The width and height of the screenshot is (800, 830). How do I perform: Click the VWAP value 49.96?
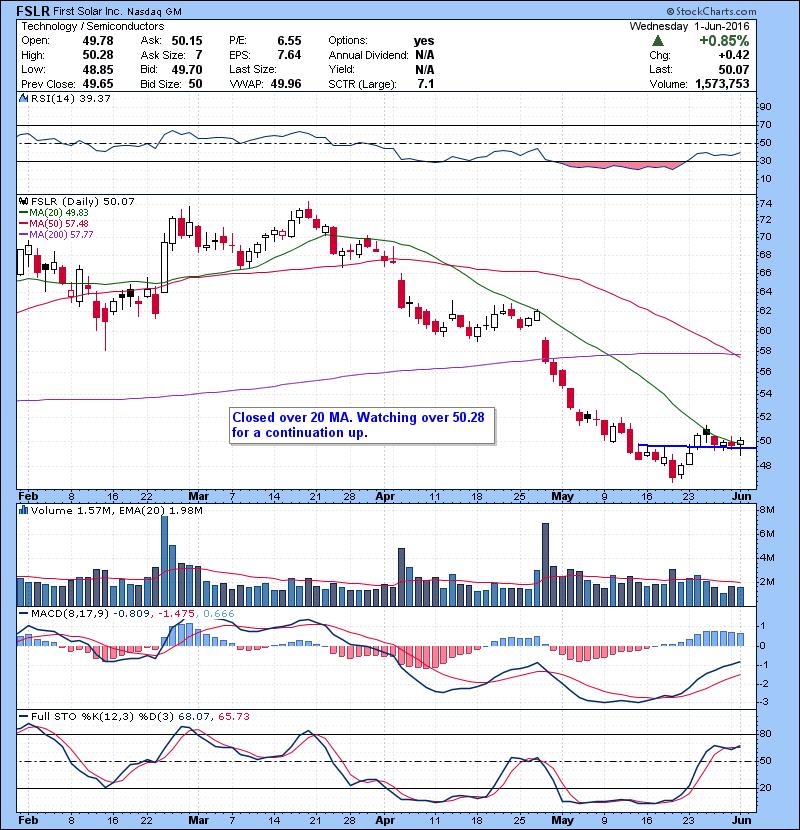pyautogui.click(x=286, y=84)
